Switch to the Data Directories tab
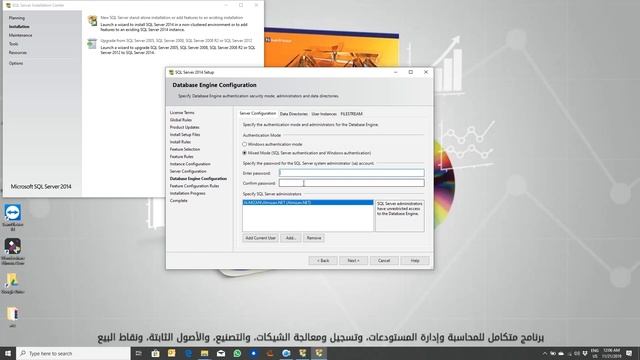The width and height of the screenshot is (640, 360). pyautogui.click(x=293, y=114)
